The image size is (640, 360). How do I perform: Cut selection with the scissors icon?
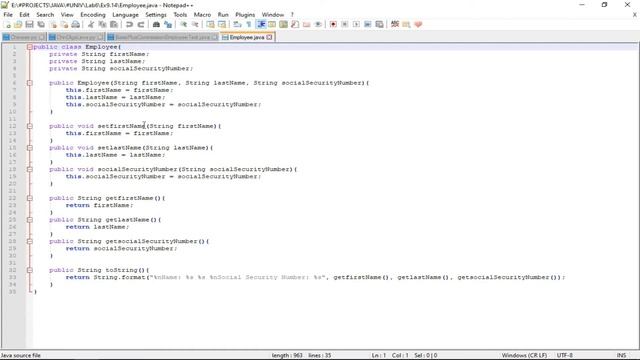[x=91, y=24]
